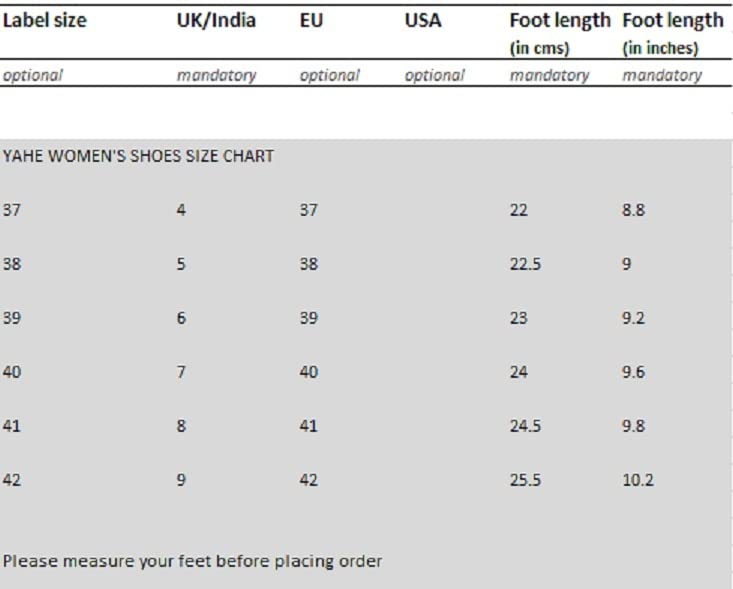Click the 'USA' column header
The image size is (733, 589).
click(423, 21)
